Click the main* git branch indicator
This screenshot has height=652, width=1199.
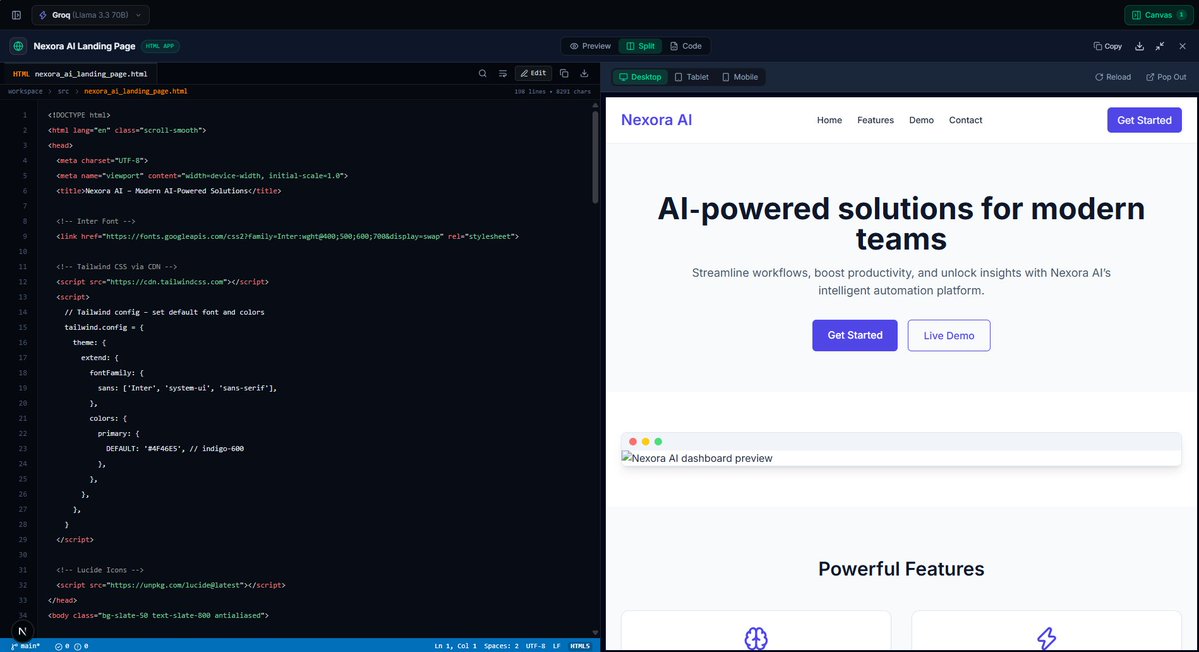point(26,646)
